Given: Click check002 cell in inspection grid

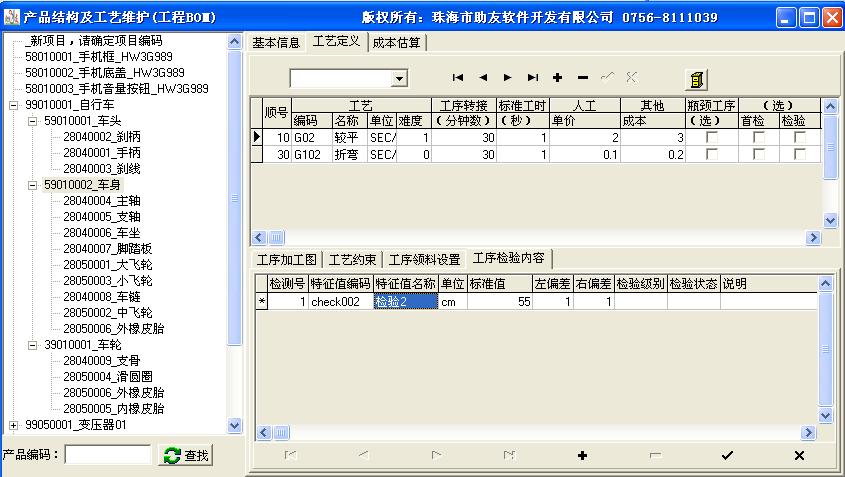Looking at the screenshot, I should coord(341,302).
